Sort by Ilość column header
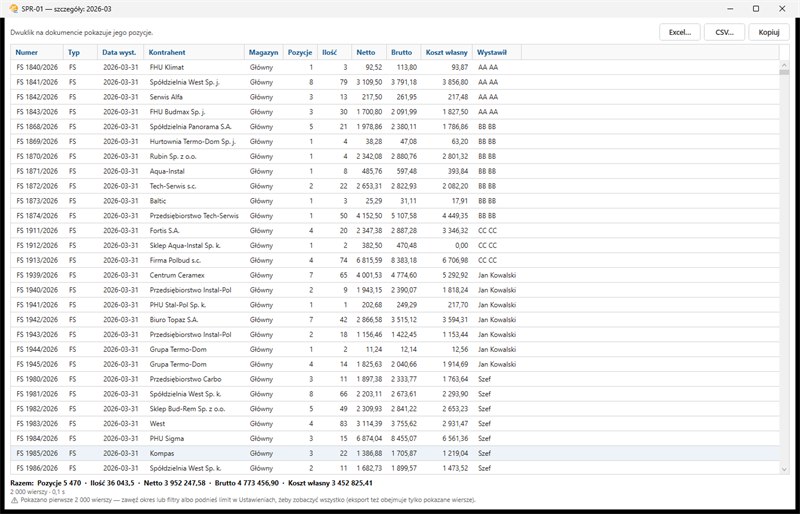 (x=334, y=52)
